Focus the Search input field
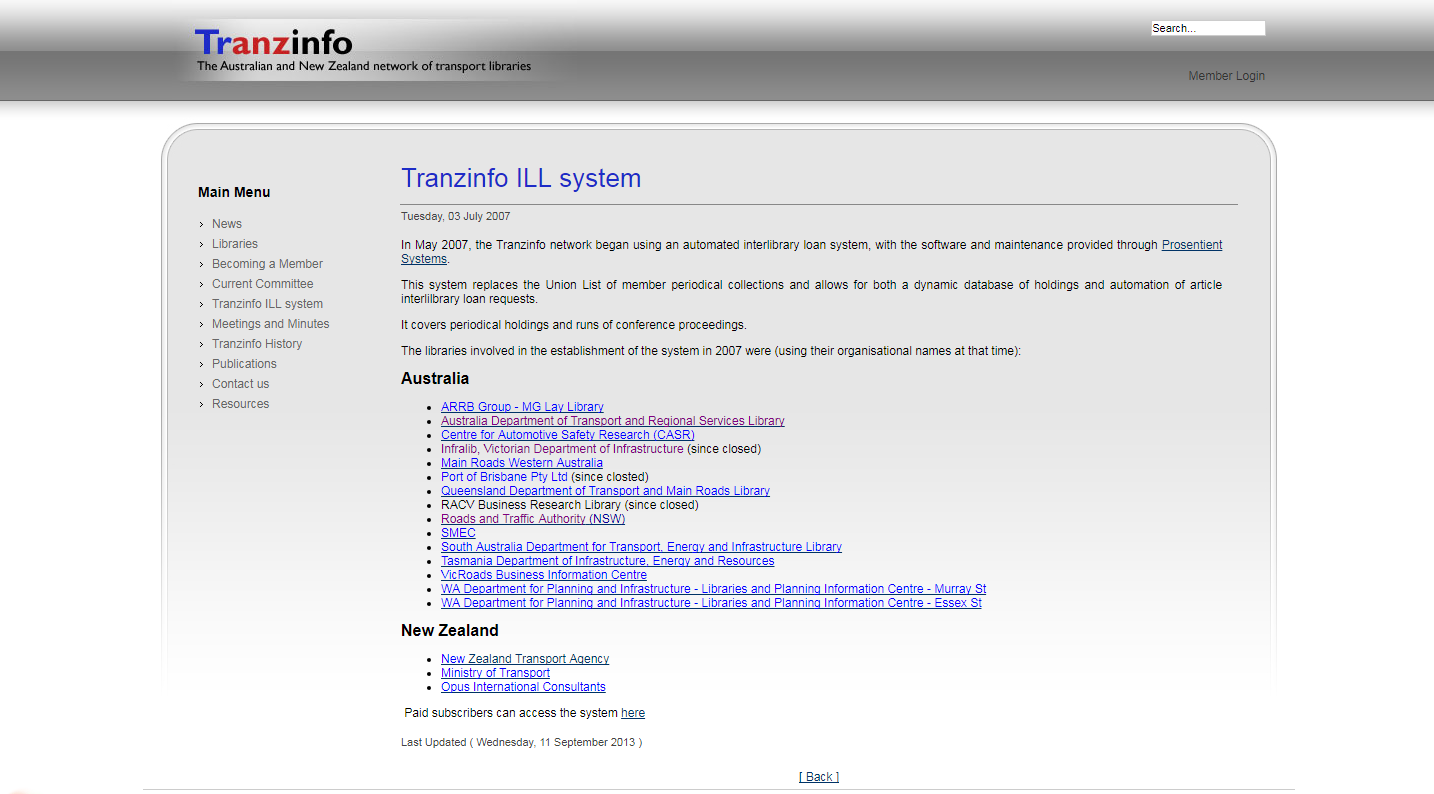Image resolution: width=1434 pixels, height=794 pixels. pyautogui.click(x=1208, y=28)
